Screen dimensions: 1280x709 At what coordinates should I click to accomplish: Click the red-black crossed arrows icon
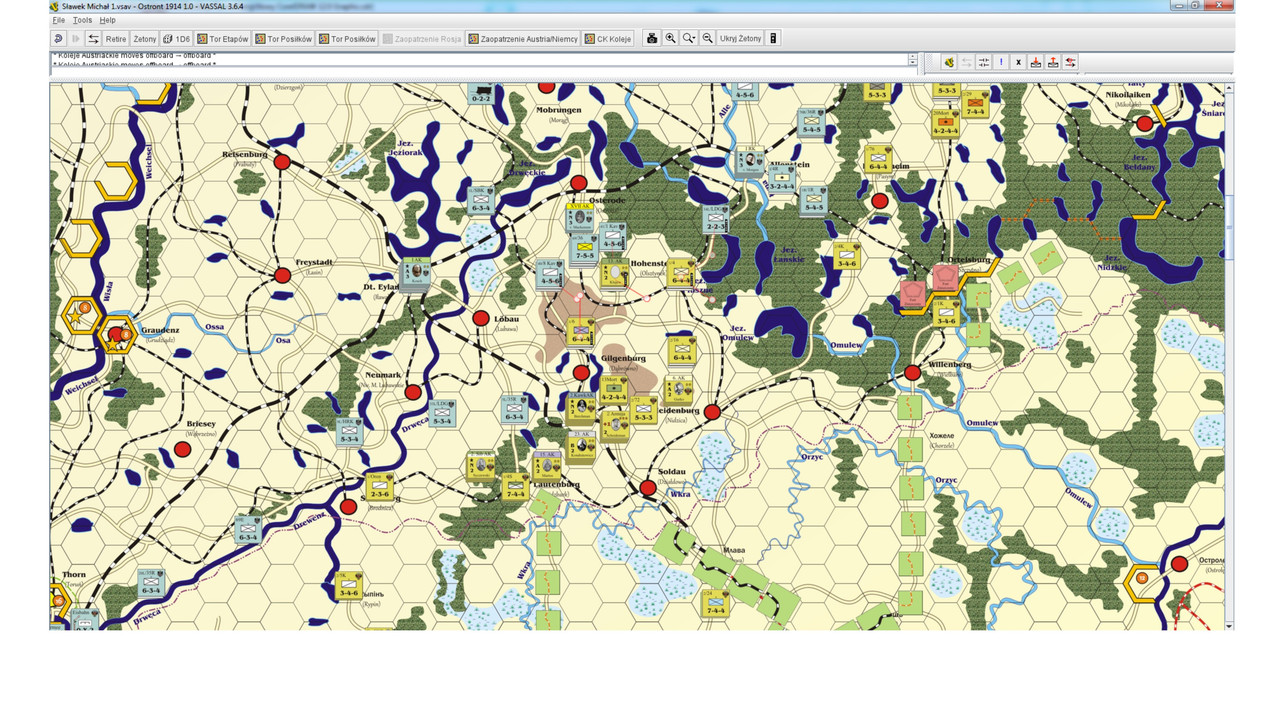1071,62
